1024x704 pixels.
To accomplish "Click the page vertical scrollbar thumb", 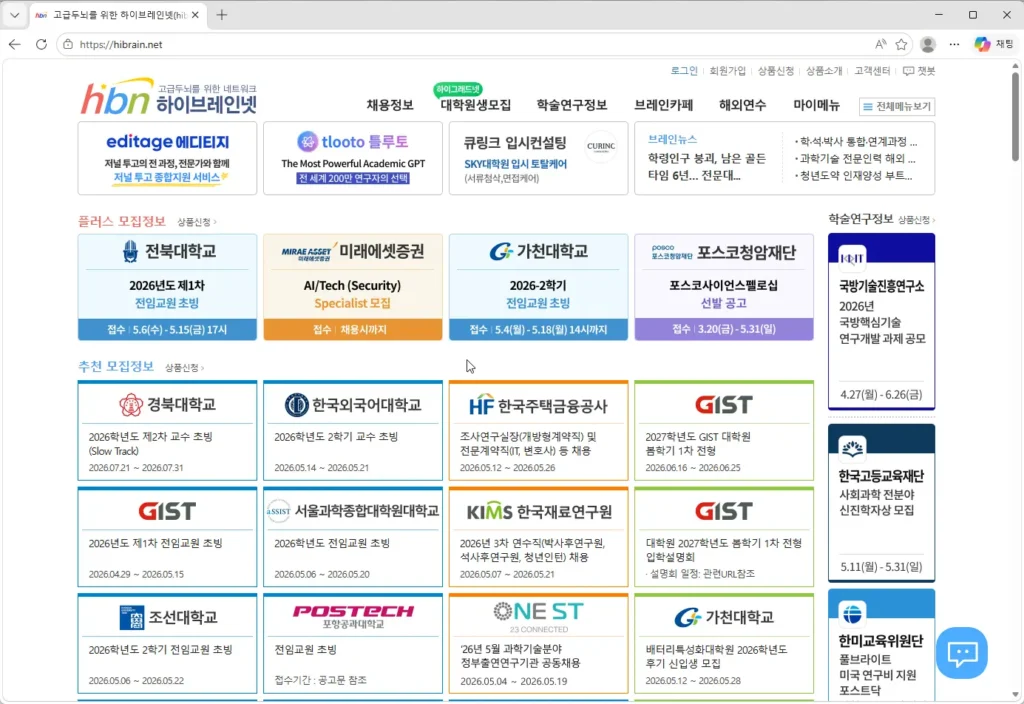I will click(x=1015, y=116).
